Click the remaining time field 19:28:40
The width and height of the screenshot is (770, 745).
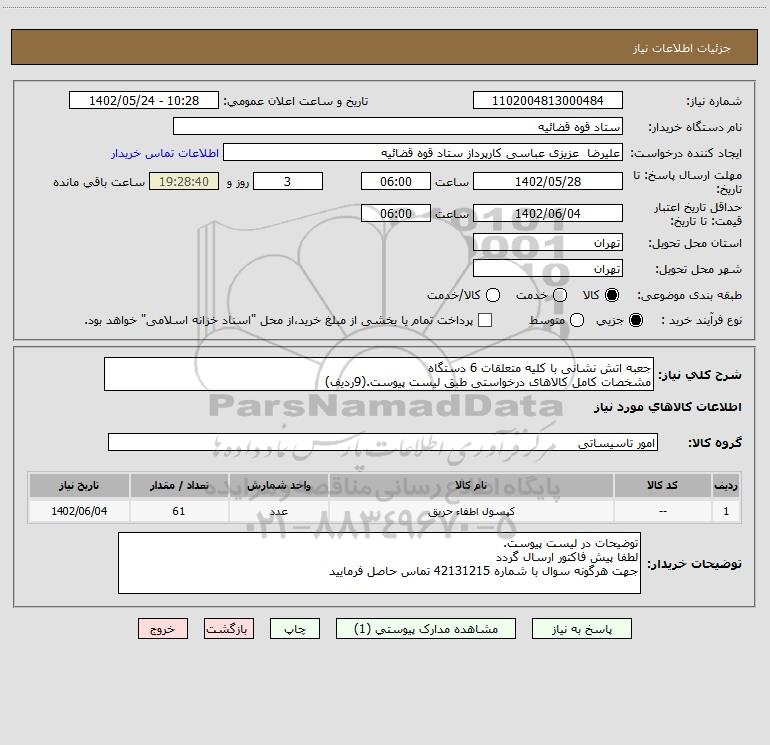click(184, 181)
